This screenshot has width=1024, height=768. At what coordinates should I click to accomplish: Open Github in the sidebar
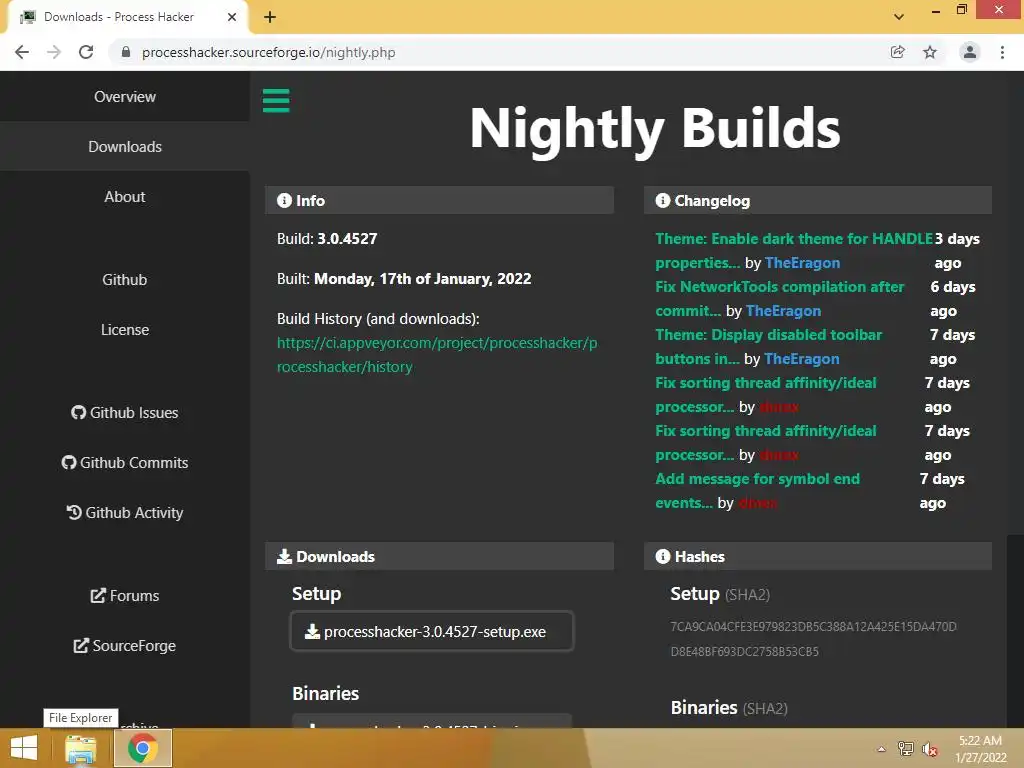click(125, 280)
